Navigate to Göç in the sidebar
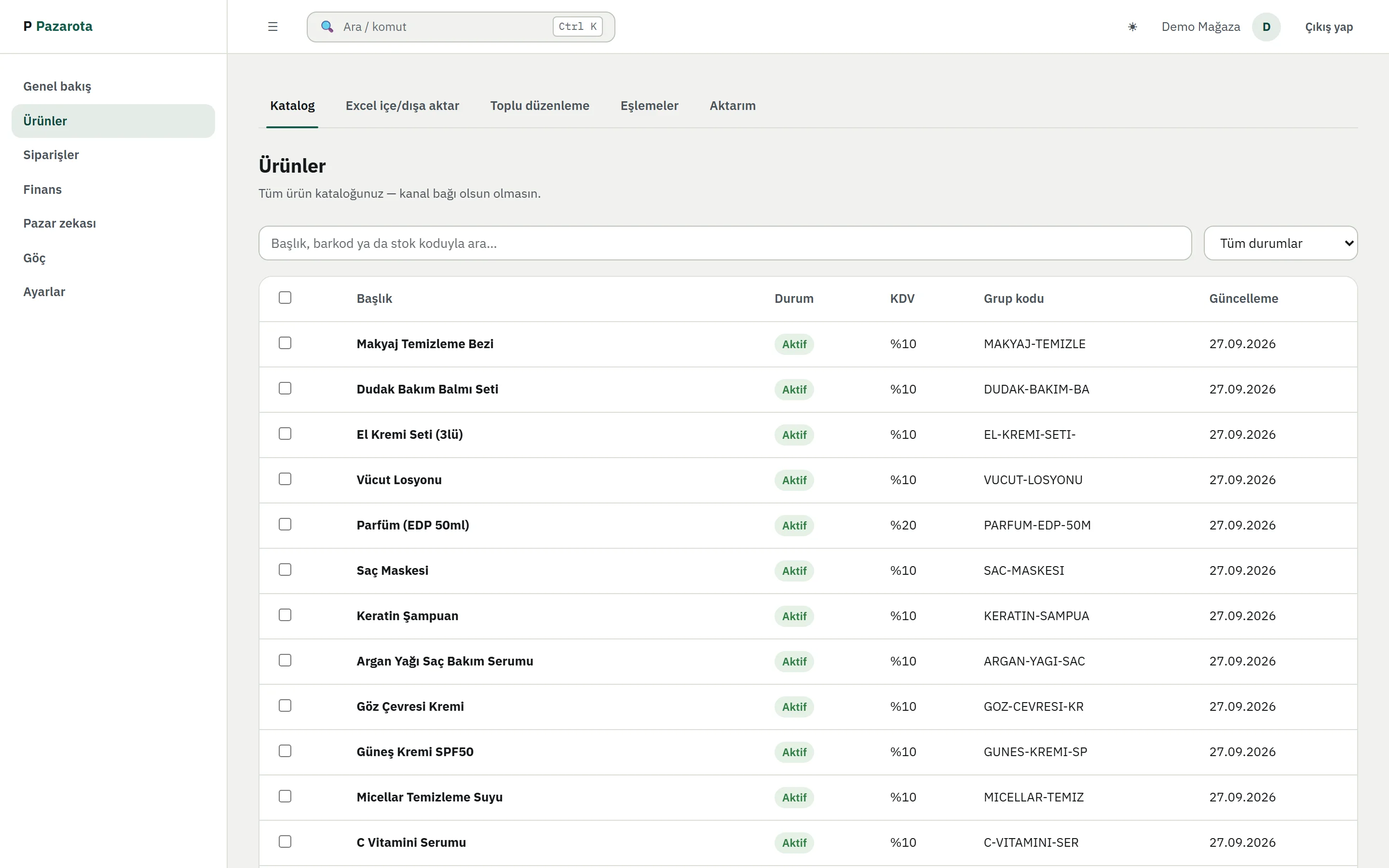 click(x=113, y=258)
